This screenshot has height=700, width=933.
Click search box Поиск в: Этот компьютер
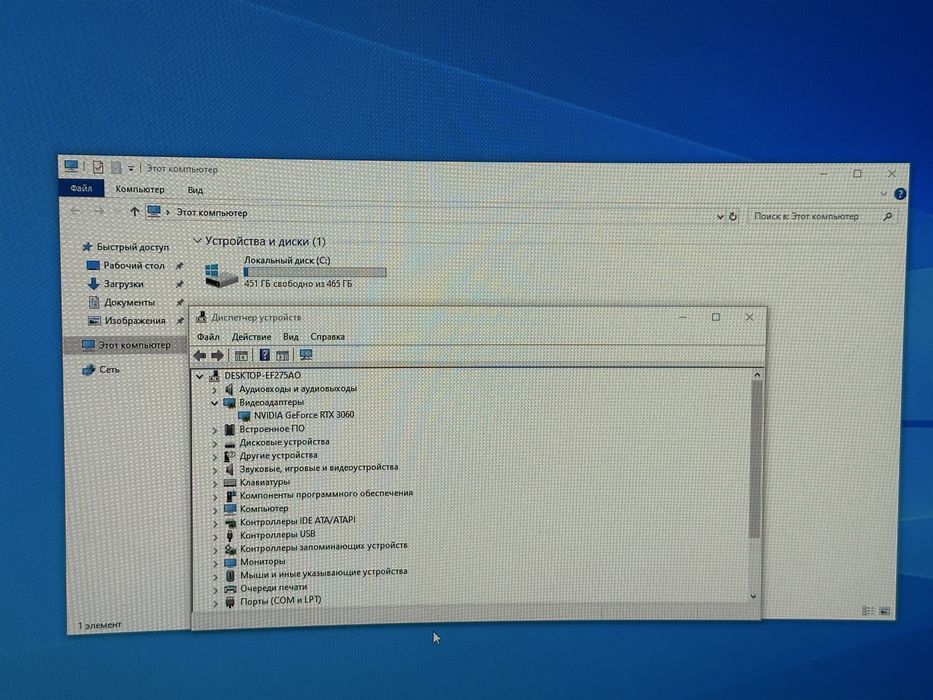[x=821, y=217]
